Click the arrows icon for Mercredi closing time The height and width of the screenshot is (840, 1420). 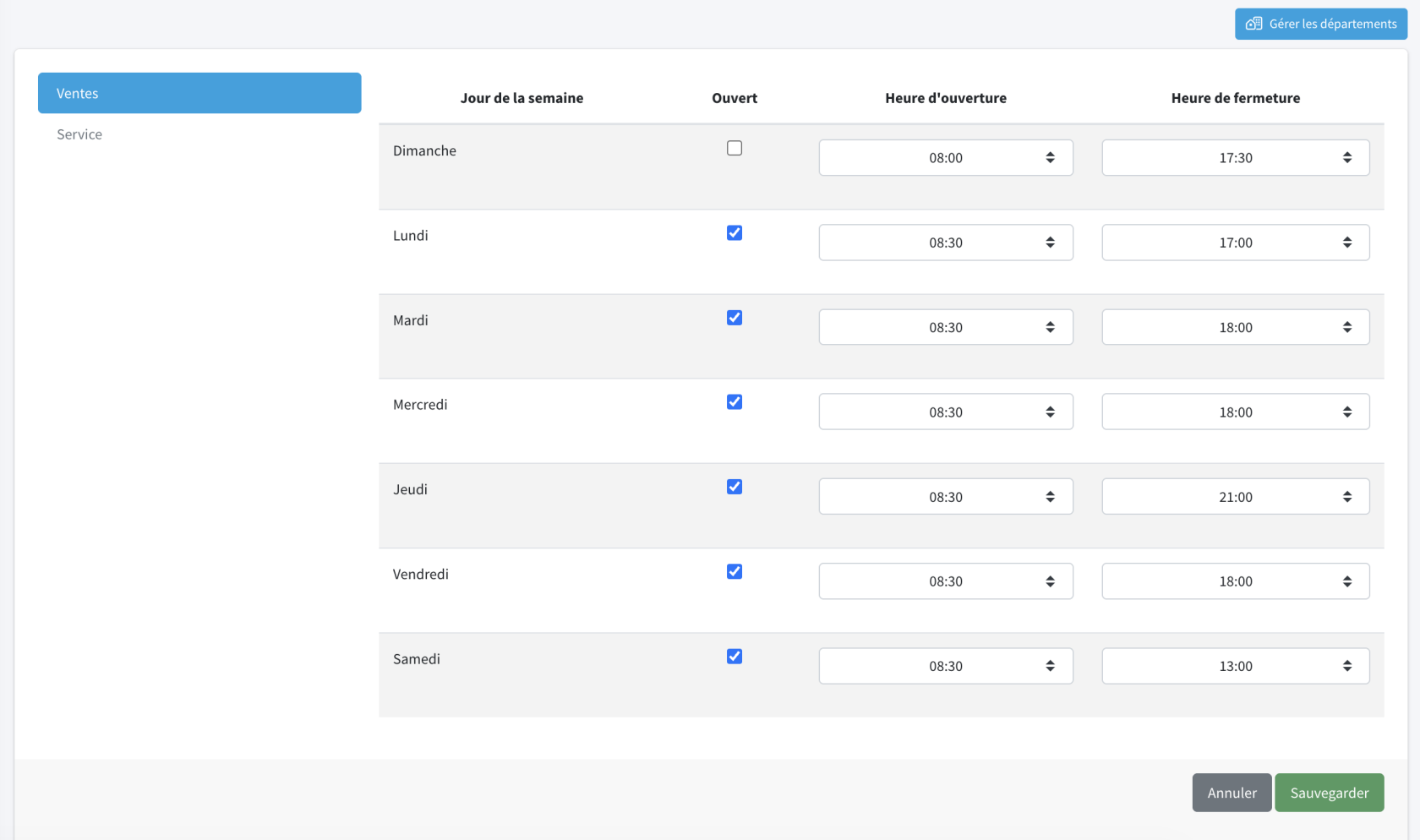coord(1347,412)
